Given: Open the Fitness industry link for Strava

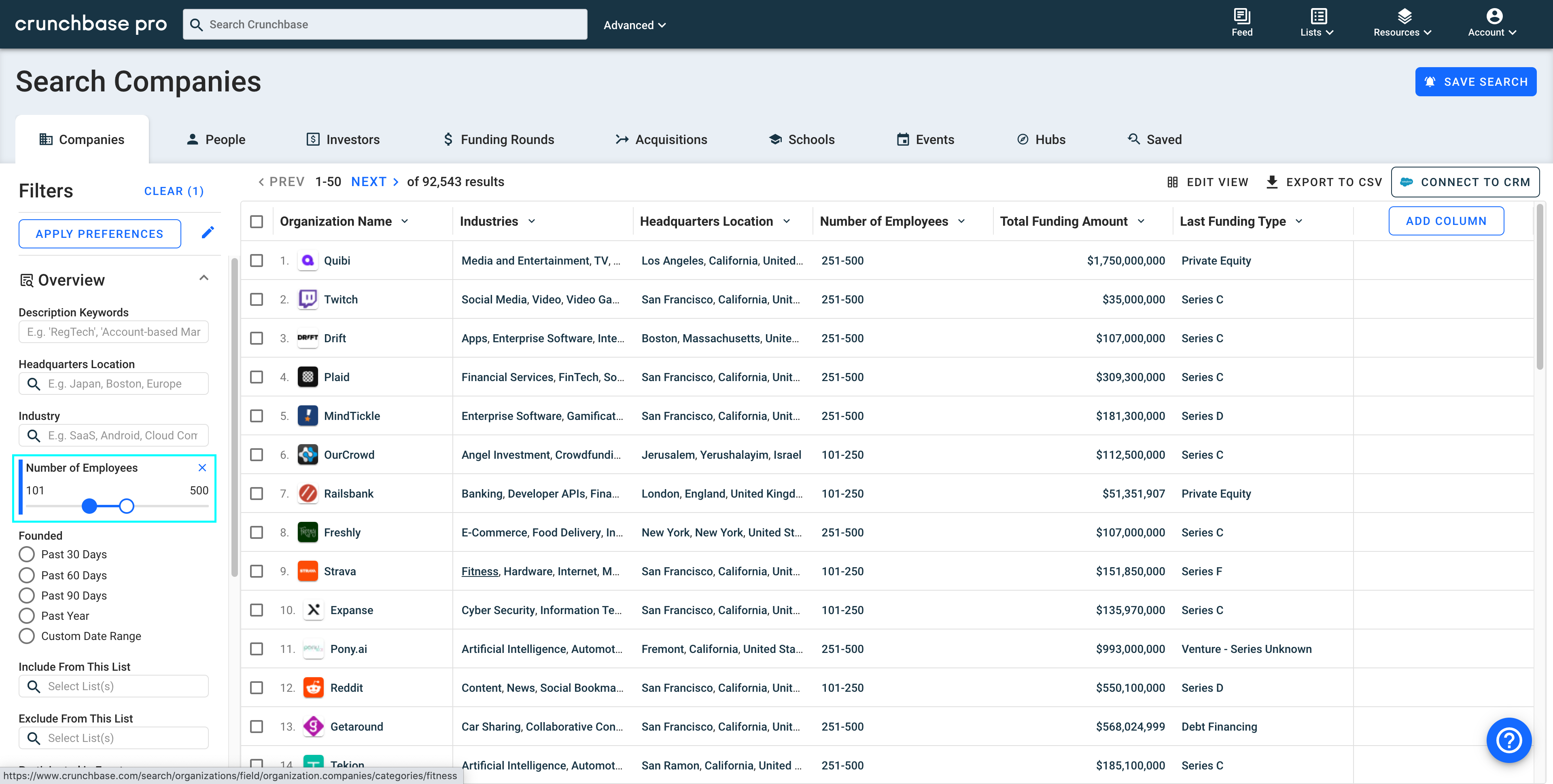Looking at the screenshot, I should (x=480, y=571).
